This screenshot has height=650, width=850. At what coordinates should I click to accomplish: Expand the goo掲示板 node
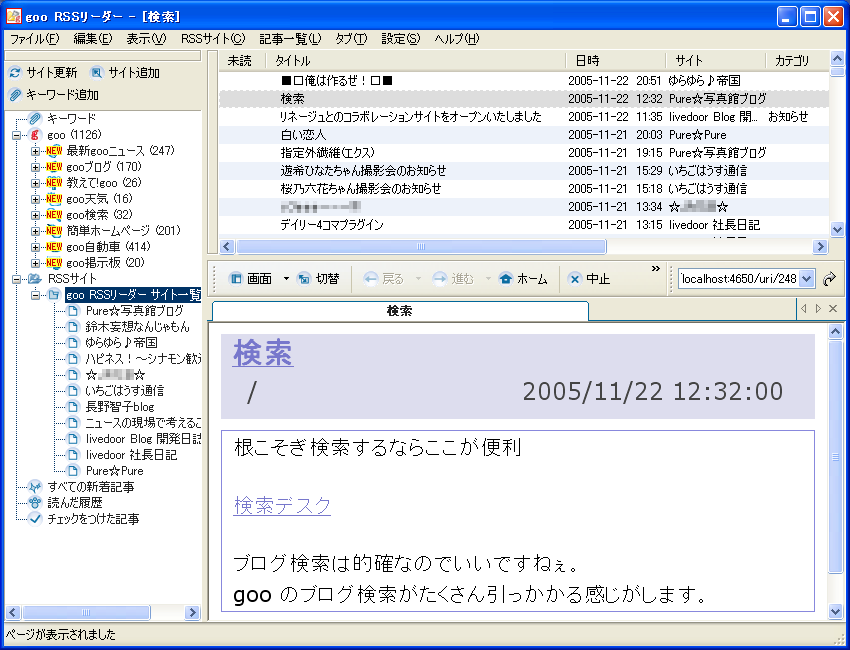(35, 263)
